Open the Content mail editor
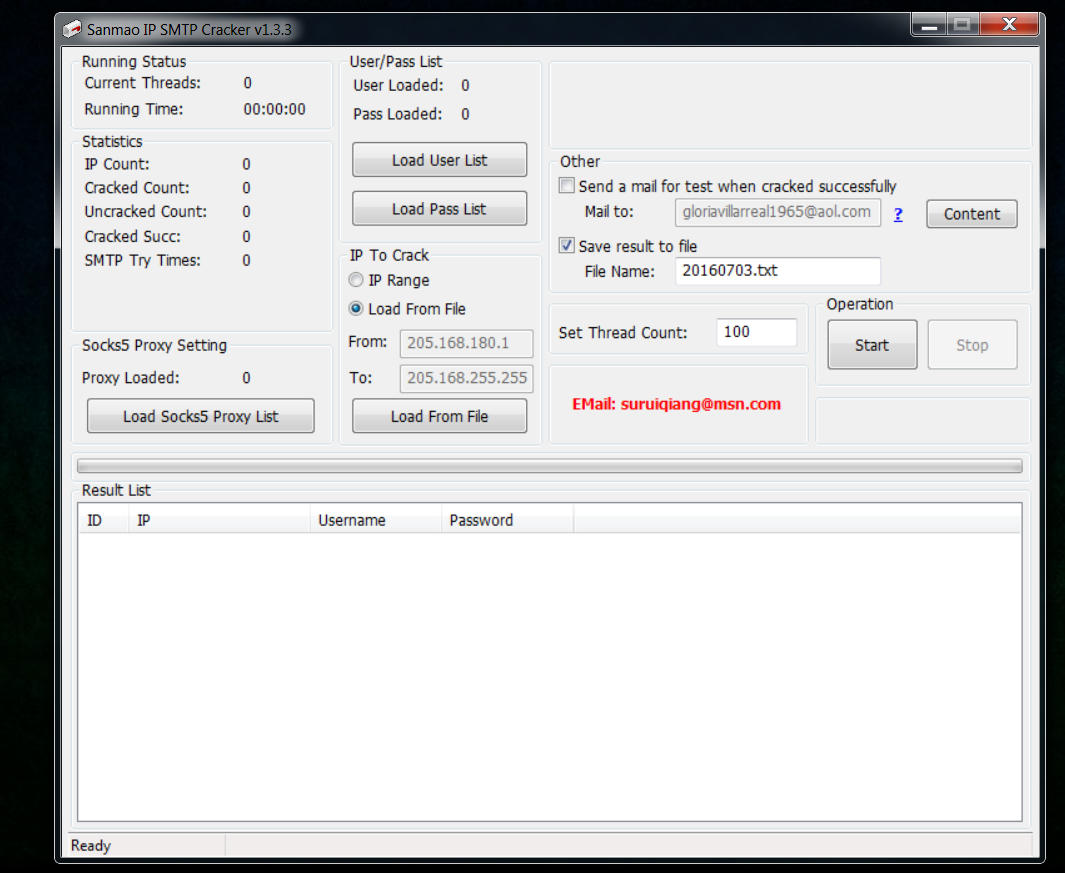Screen dimensions: 1065x873 (x=971, y=213)
